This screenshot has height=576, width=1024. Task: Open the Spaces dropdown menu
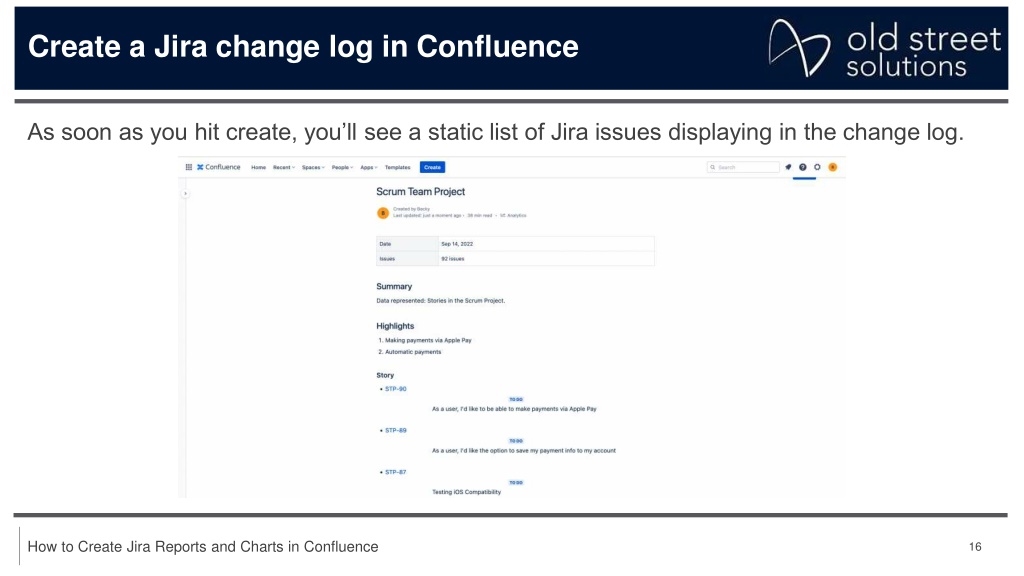(x=313, y=167)
